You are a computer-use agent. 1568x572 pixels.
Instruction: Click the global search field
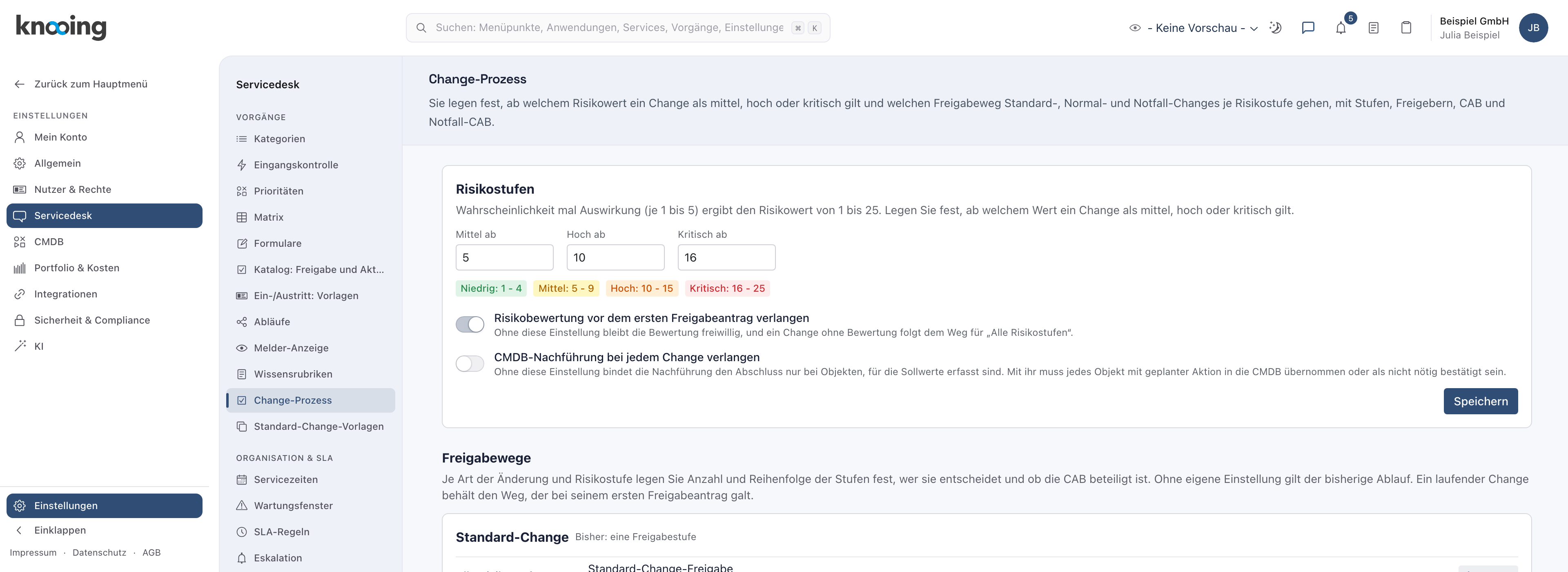coord(618,28)
